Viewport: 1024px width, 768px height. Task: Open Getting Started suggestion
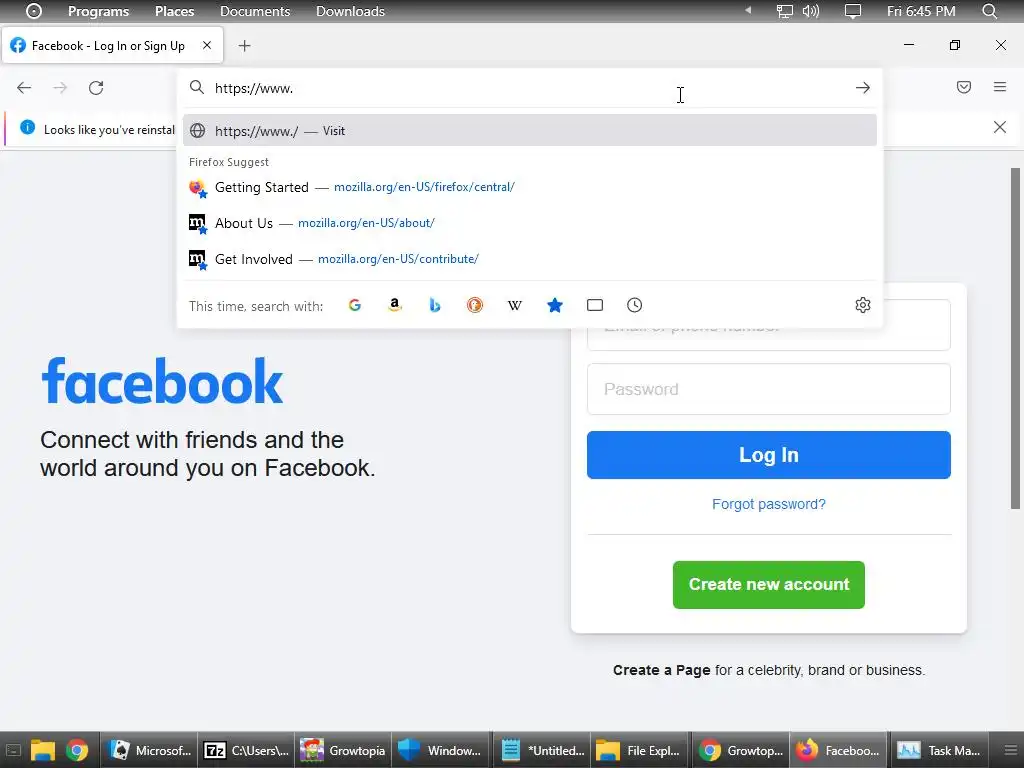pyautogui.click(x=530, y=187)
